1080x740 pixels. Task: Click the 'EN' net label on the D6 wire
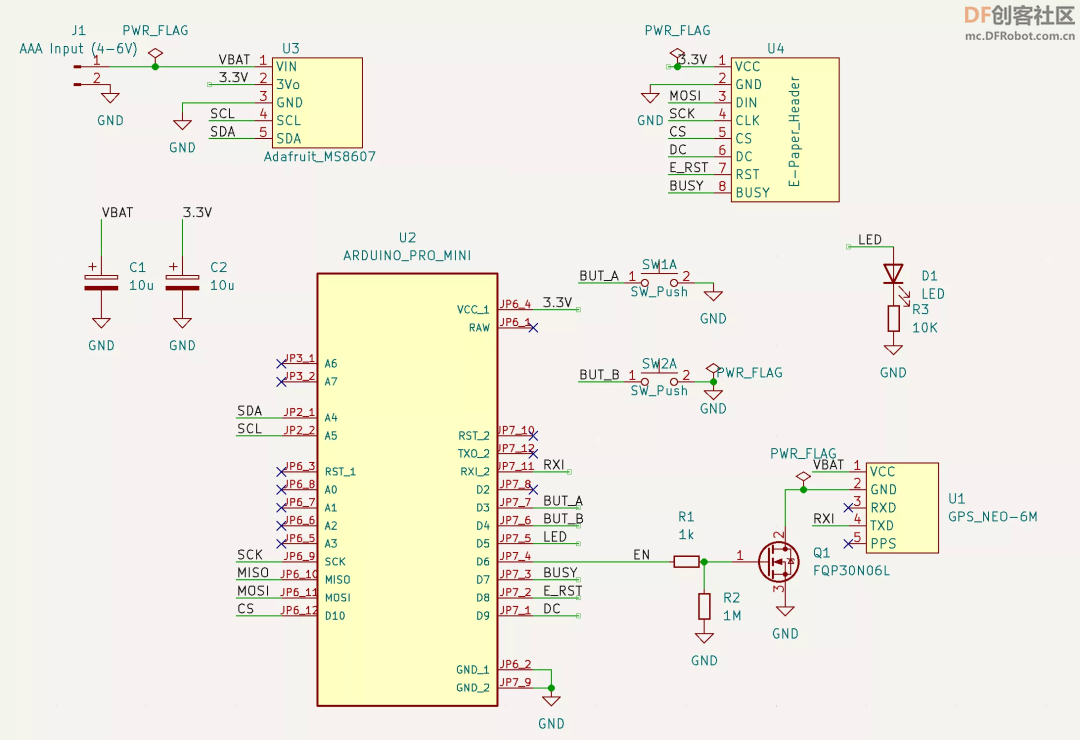[x=641, y=555]
